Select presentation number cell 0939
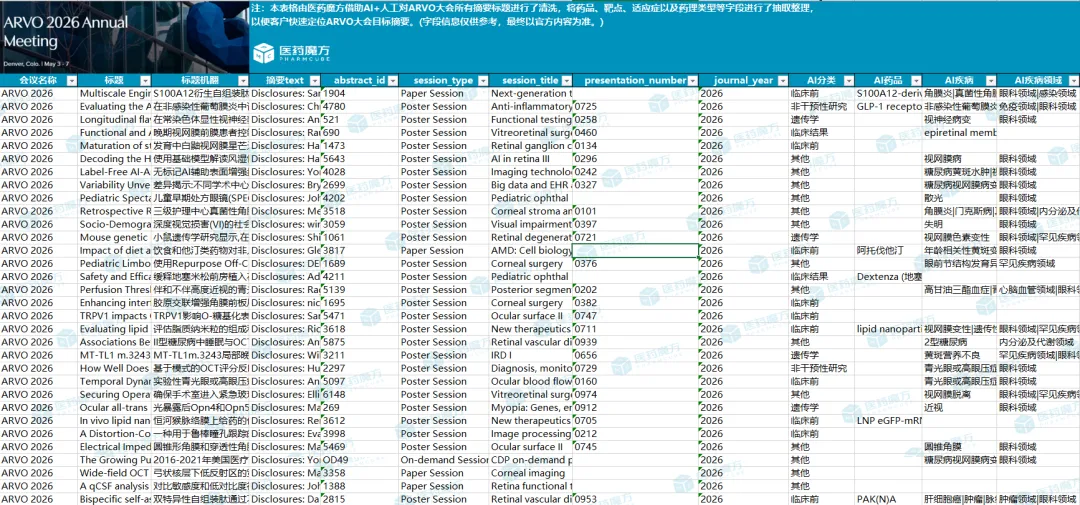Screen dimensions: 1080x505 (x=636, y=342)
